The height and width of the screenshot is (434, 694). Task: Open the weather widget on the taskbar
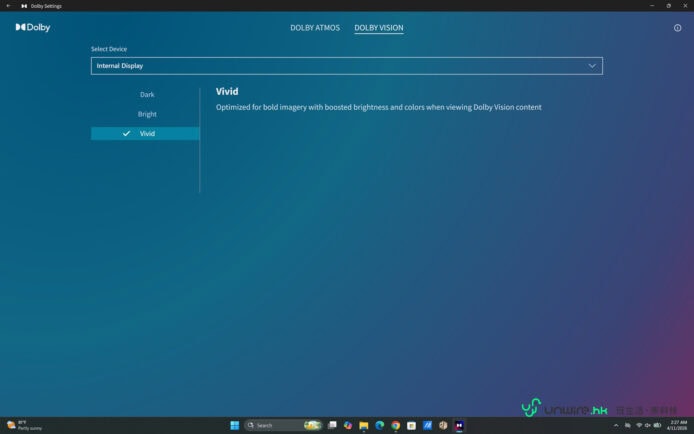pos(24,426)
